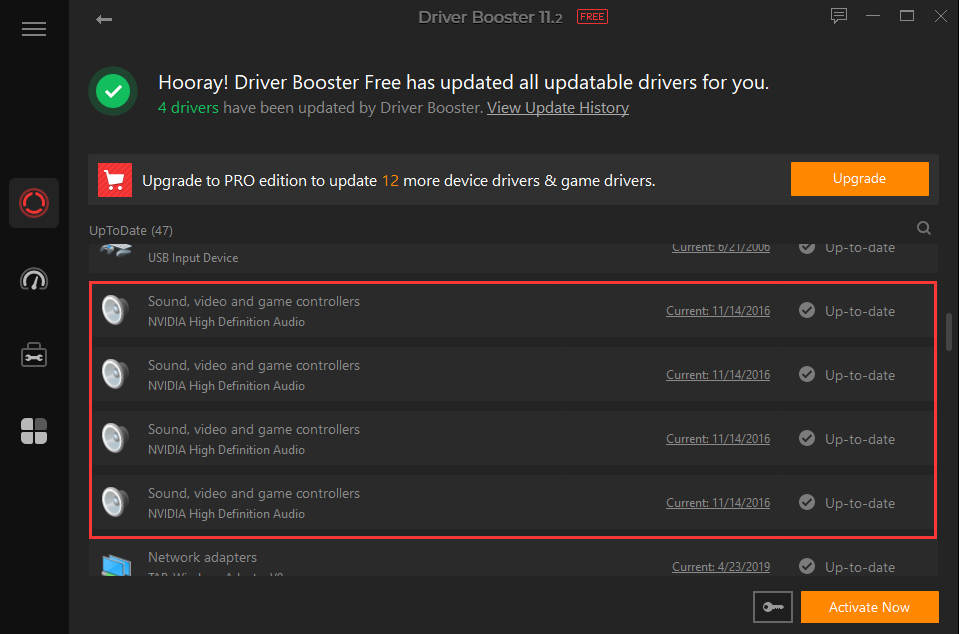Screen dimensions: 959x634
Task: Open the hamburger menu
Action: coord(34,29)
